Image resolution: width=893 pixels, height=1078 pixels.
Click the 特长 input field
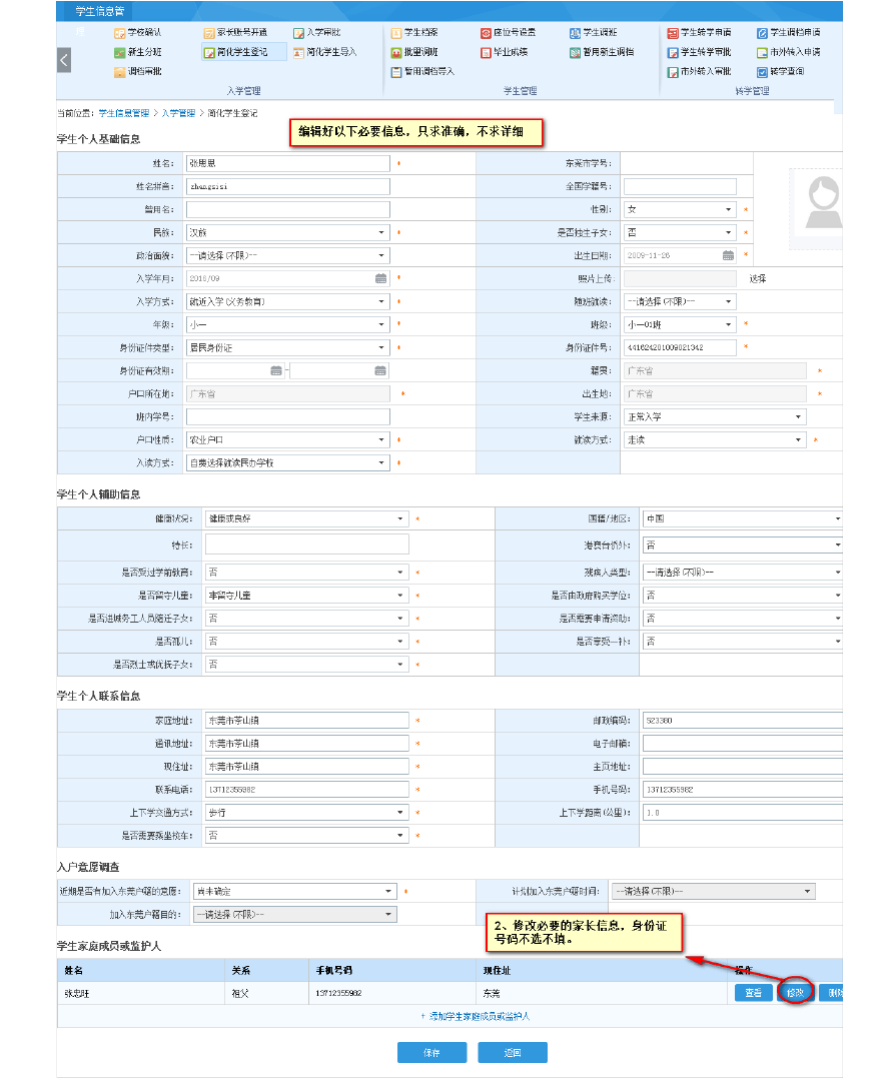(x=307, y=544)
